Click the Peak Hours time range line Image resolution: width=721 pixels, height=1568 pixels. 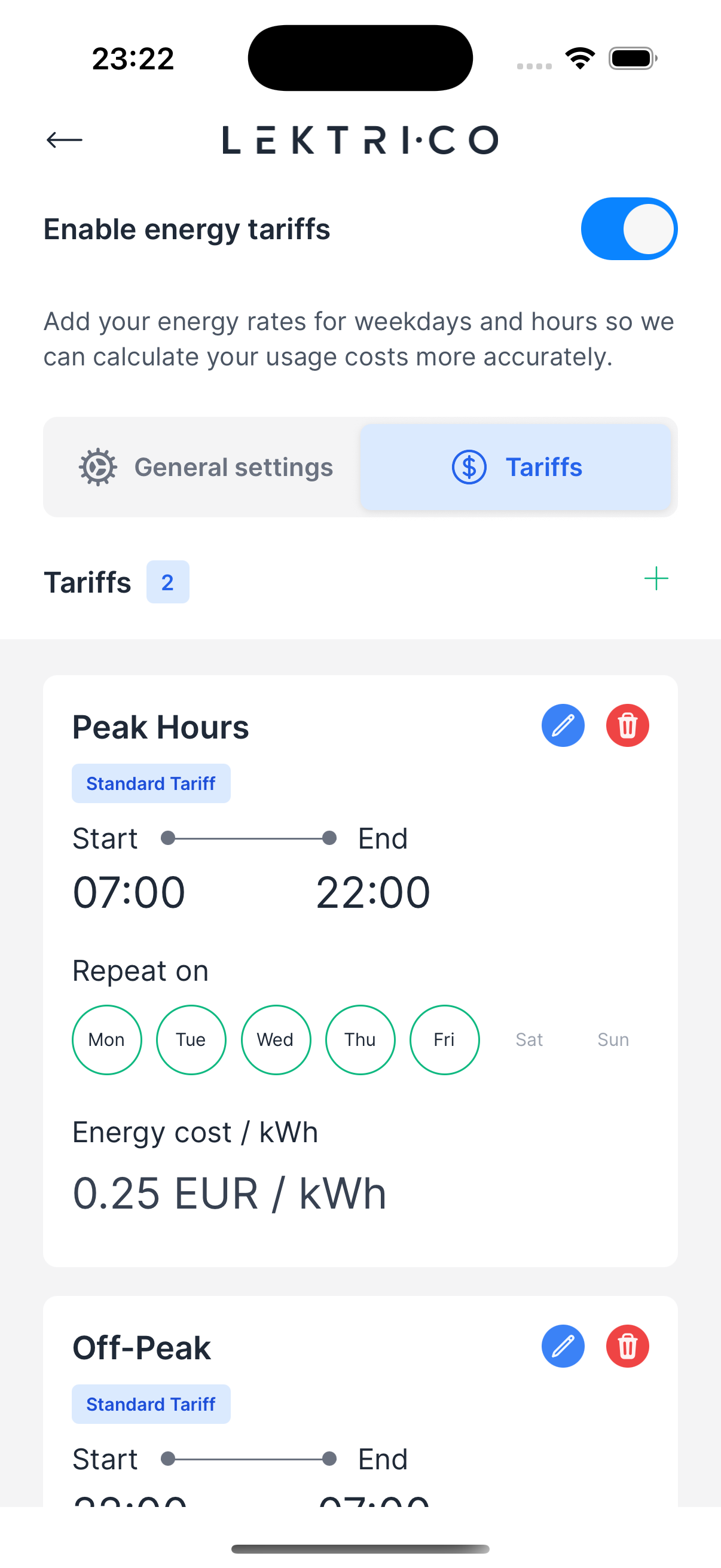[x=248, y=839]
